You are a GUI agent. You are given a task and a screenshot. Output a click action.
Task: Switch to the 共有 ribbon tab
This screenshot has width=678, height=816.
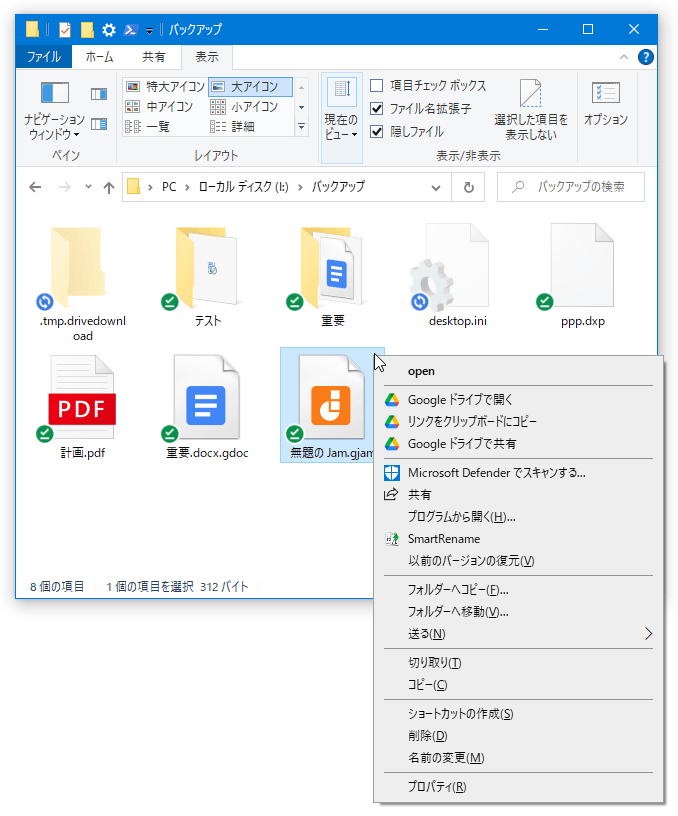(153, 57)
